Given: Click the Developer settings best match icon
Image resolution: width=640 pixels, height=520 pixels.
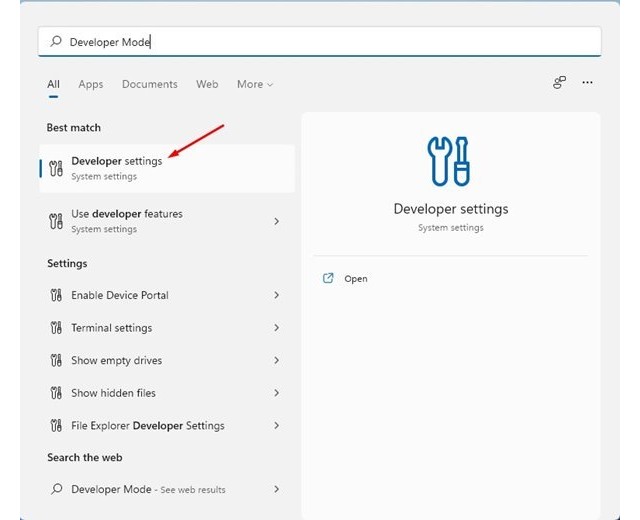Looking at the screenshot, I should (x=56, y=168).
